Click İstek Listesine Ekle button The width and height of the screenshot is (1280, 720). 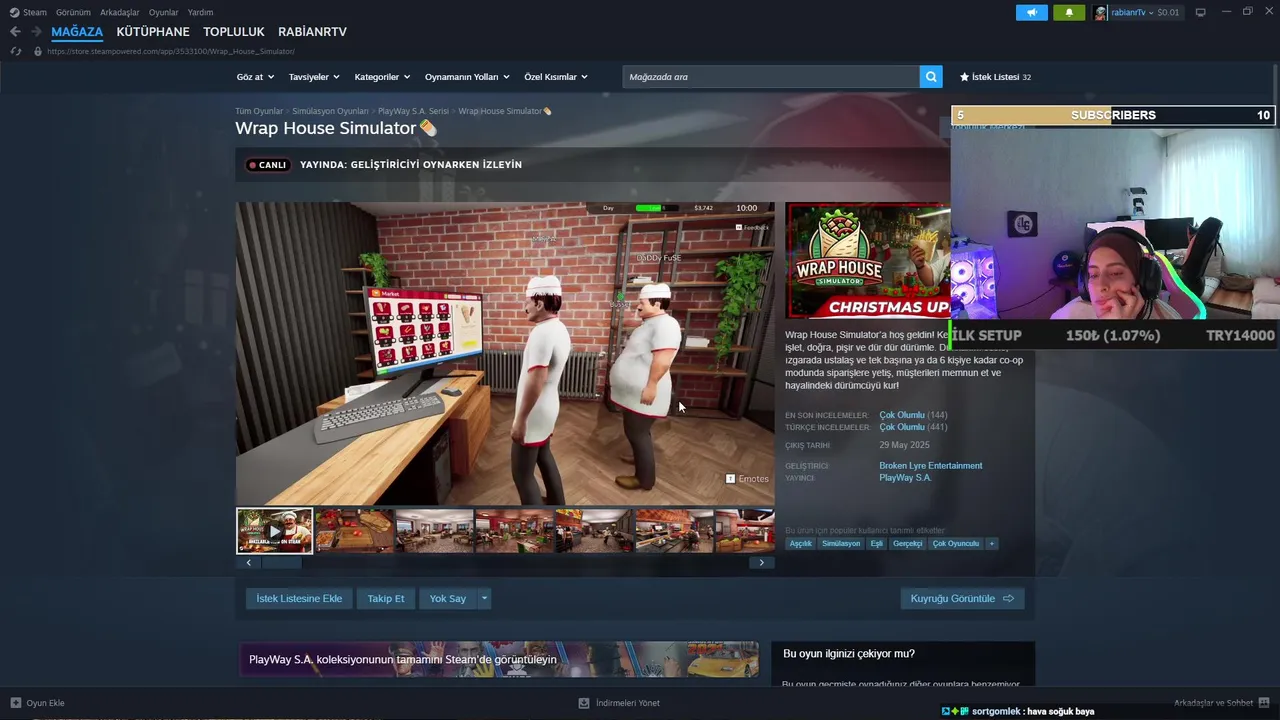pos(299,599)
